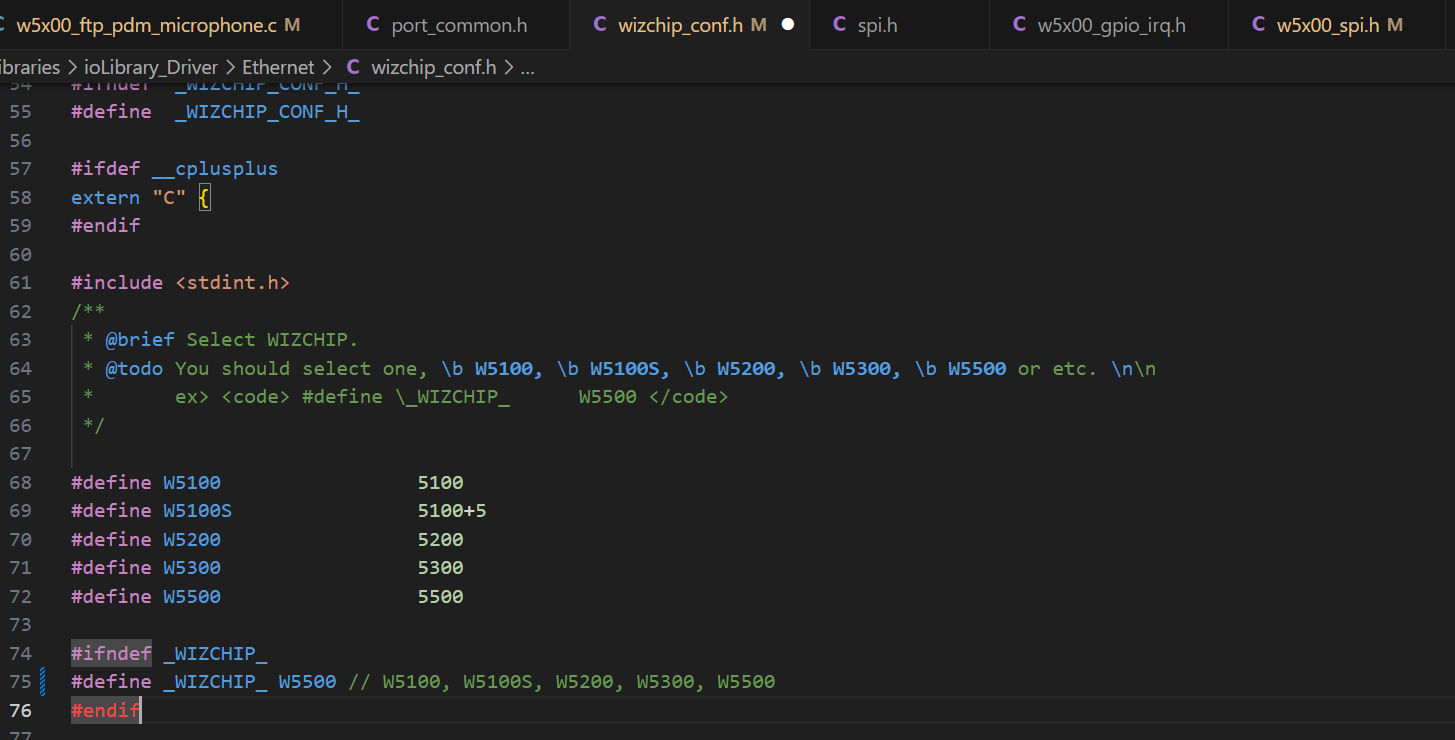Click the C file icon on port_common.h tab
Viewport: 1455px width, 740px height.
[x=373, y=25]
